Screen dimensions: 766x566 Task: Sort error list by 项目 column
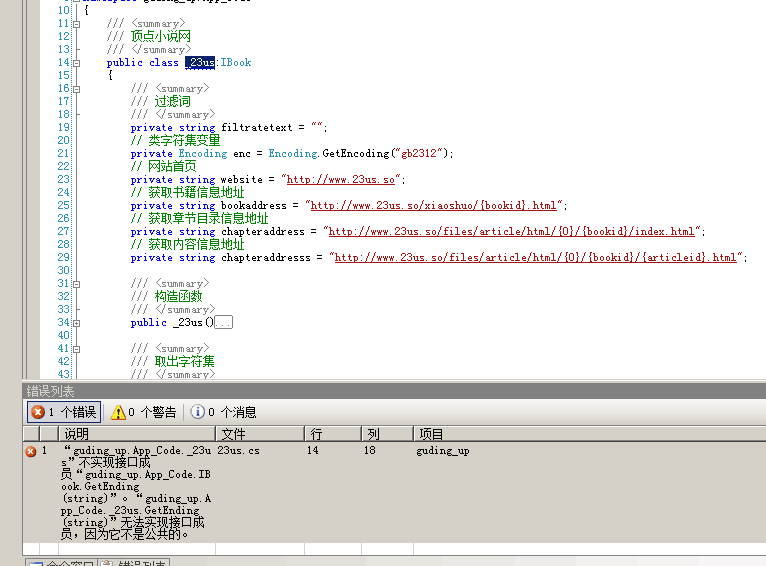(589, 434)
